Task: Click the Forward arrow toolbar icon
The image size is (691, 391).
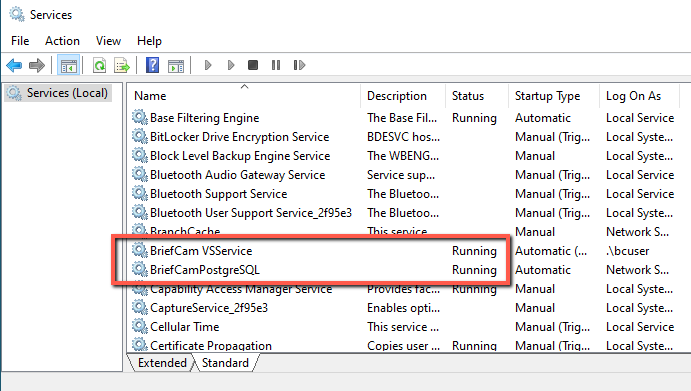Action: point(37,66)
